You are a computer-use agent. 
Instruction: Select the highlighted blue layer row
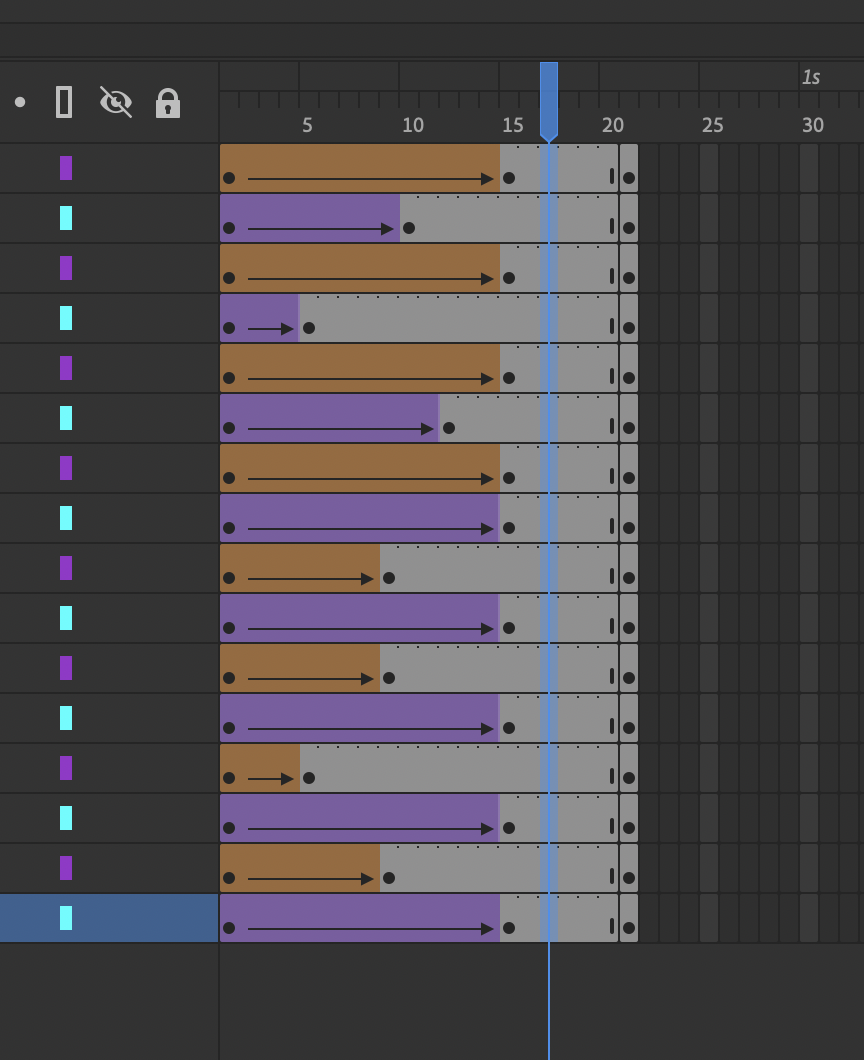[x=108, y=918]
